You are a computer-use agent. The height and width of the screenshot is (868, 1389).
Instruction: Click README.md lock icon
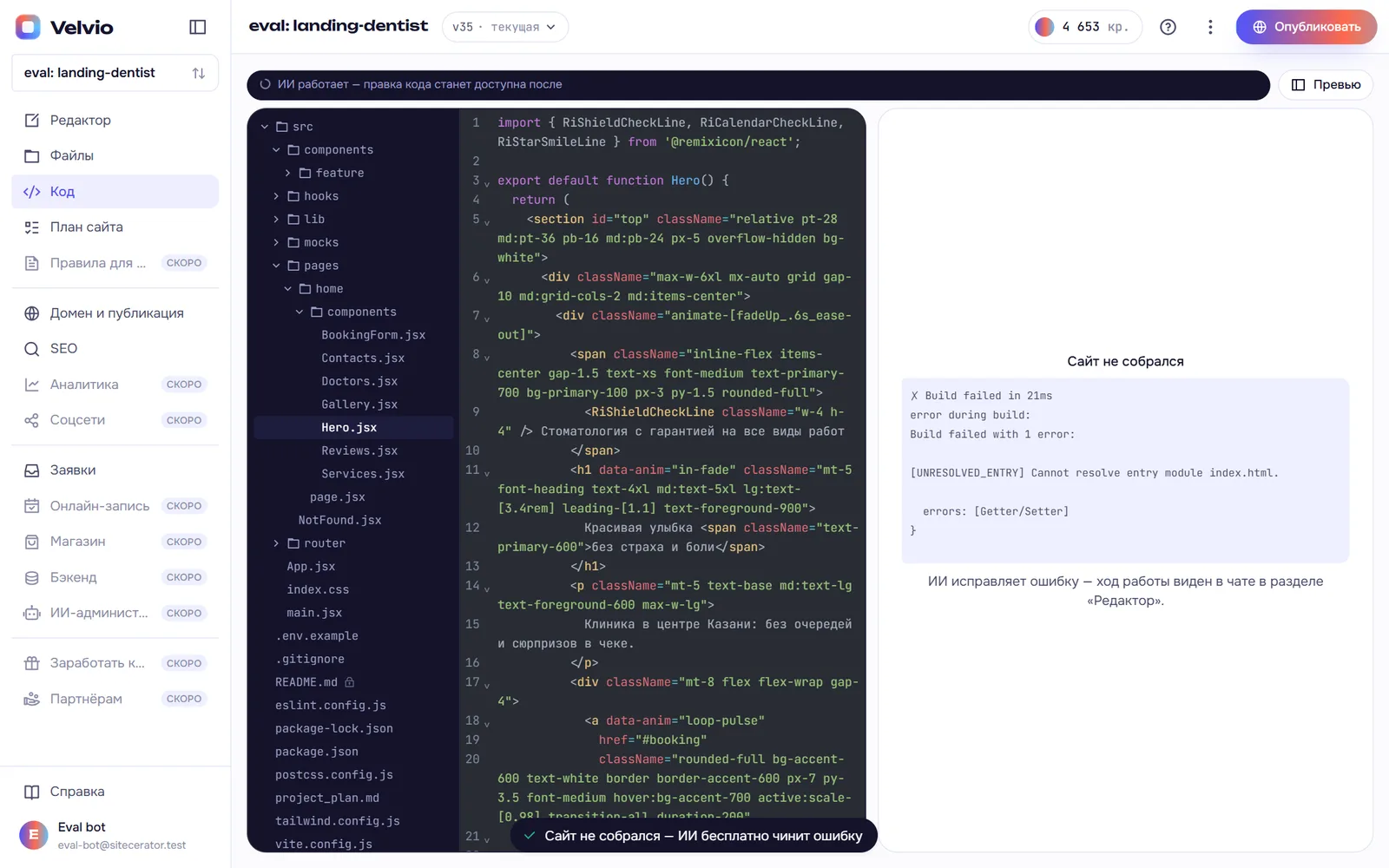[350, 682]
